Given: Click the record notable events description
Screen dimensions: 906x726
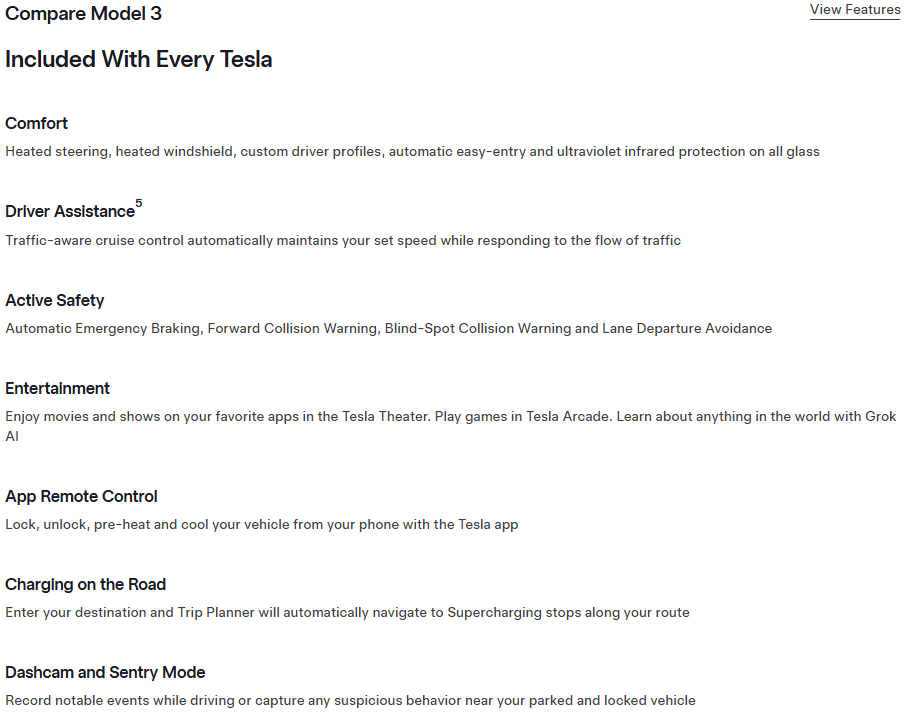Looking at the screenshot, I should click(x=350, y=701).
